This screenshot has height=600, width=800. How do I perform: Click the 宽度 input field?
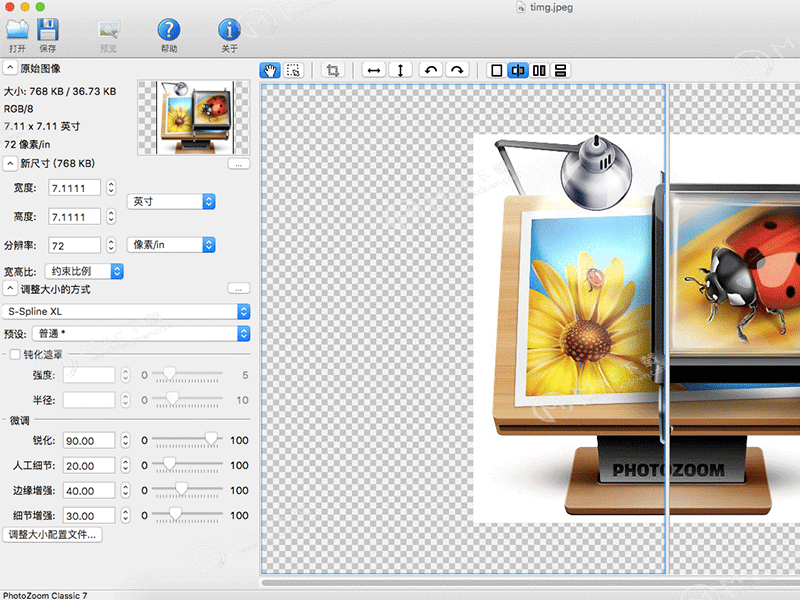74,188
